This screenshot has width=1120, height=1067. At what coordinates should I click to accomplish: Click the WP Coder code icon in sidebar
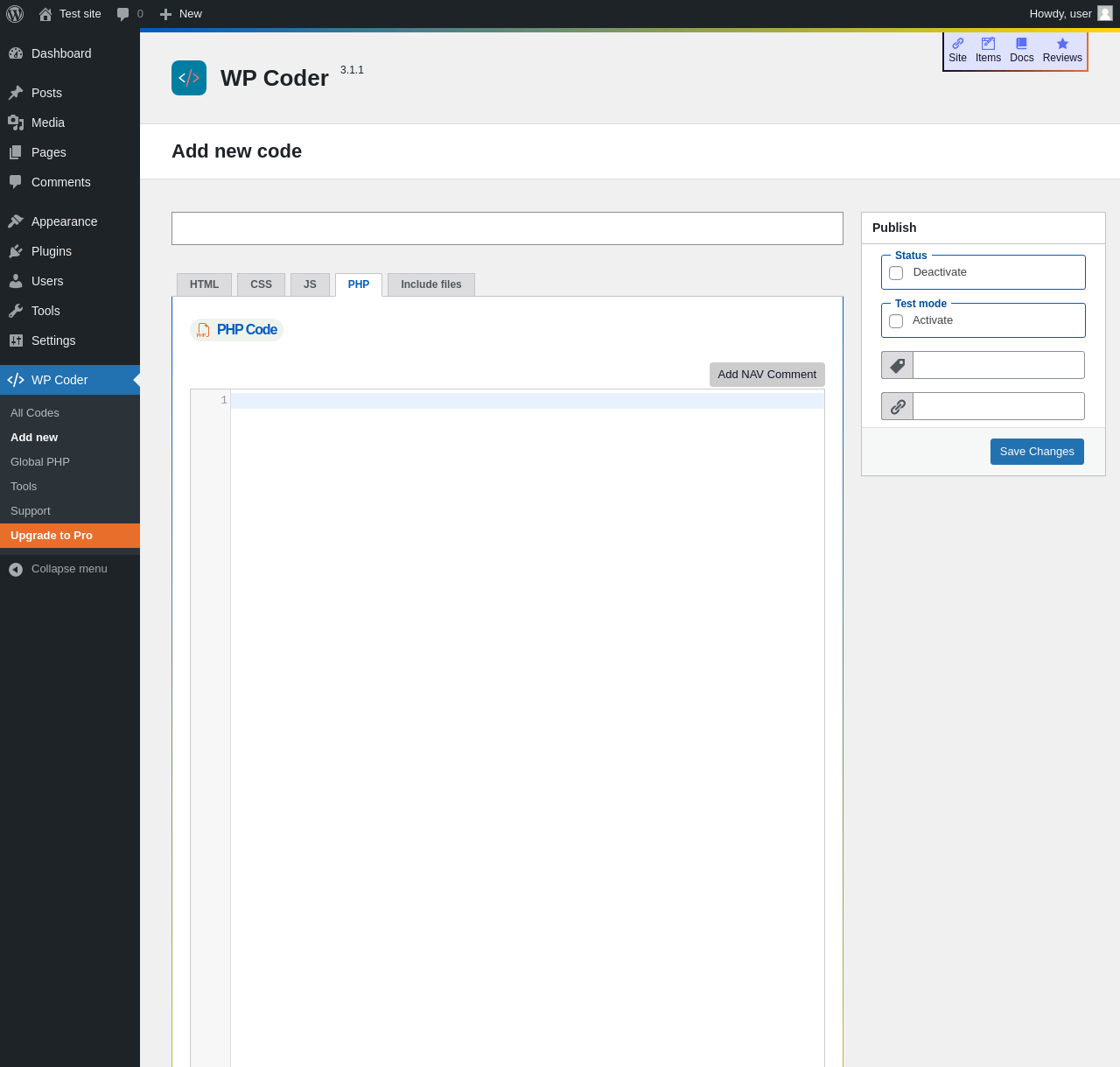tap(16, 380)
